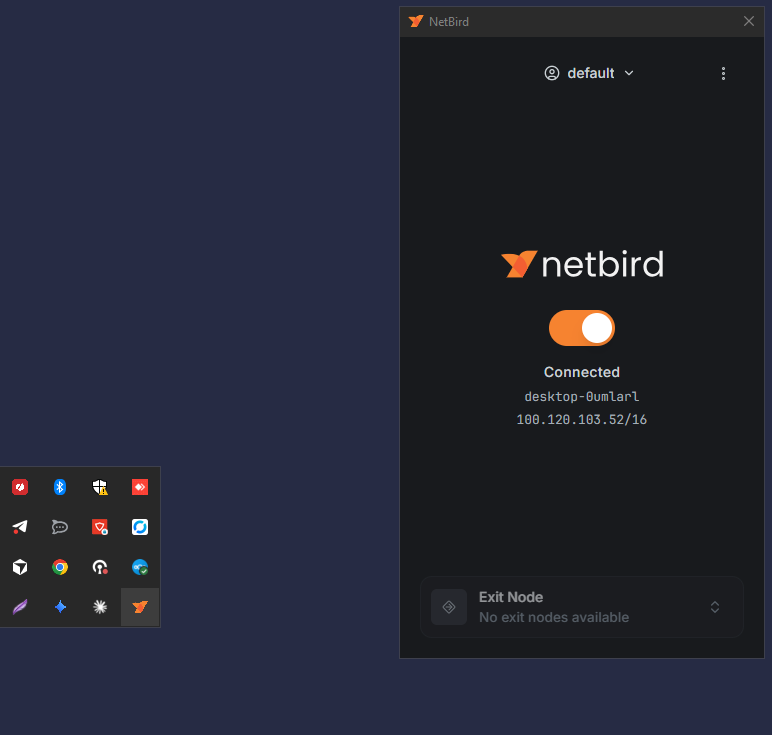Open white cube tray icon

(20, 567)
